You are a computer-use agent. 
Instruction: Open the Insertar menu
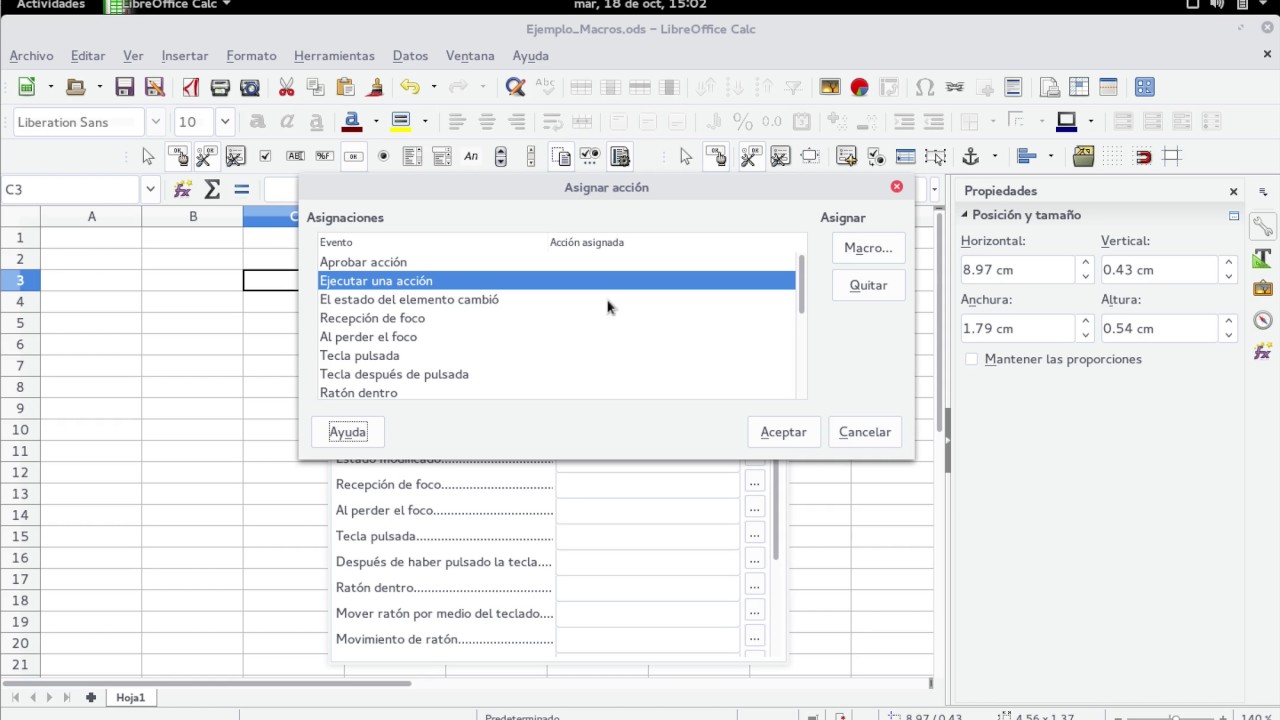tap(185, 56)
